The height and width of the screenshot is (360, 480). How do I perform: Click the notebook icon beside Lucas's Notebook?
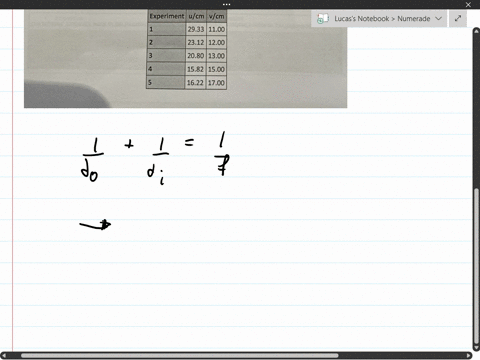[322, 19]
